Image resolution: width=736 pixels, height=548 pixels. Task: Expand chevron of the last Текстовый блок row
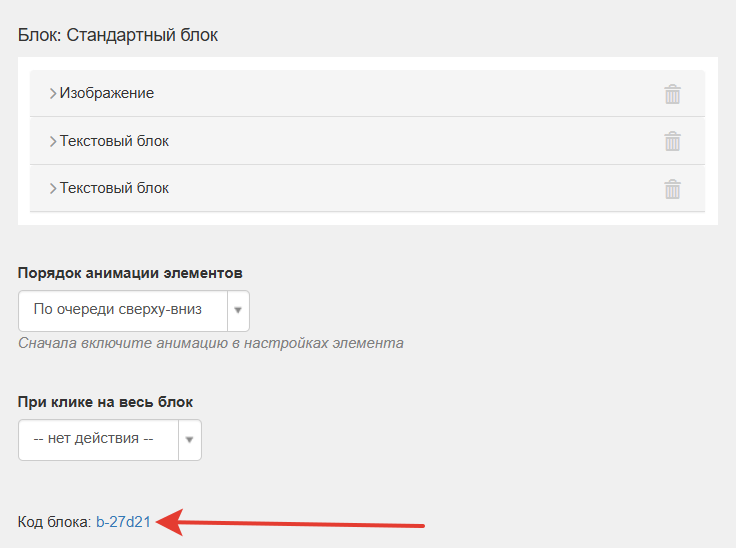[x=53, y=188]
